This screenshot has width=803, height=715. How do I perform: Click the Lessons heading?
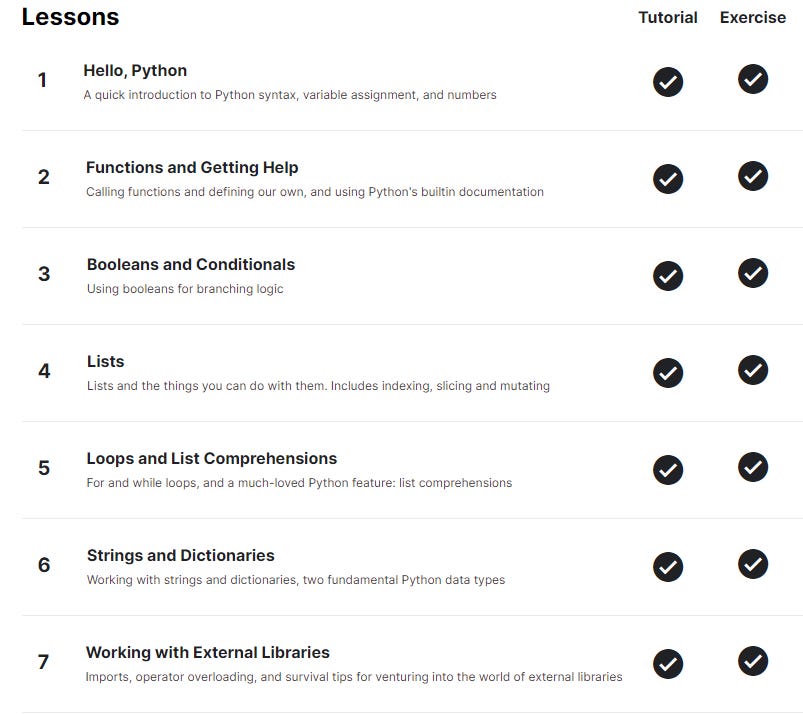[x=70, y=17]
